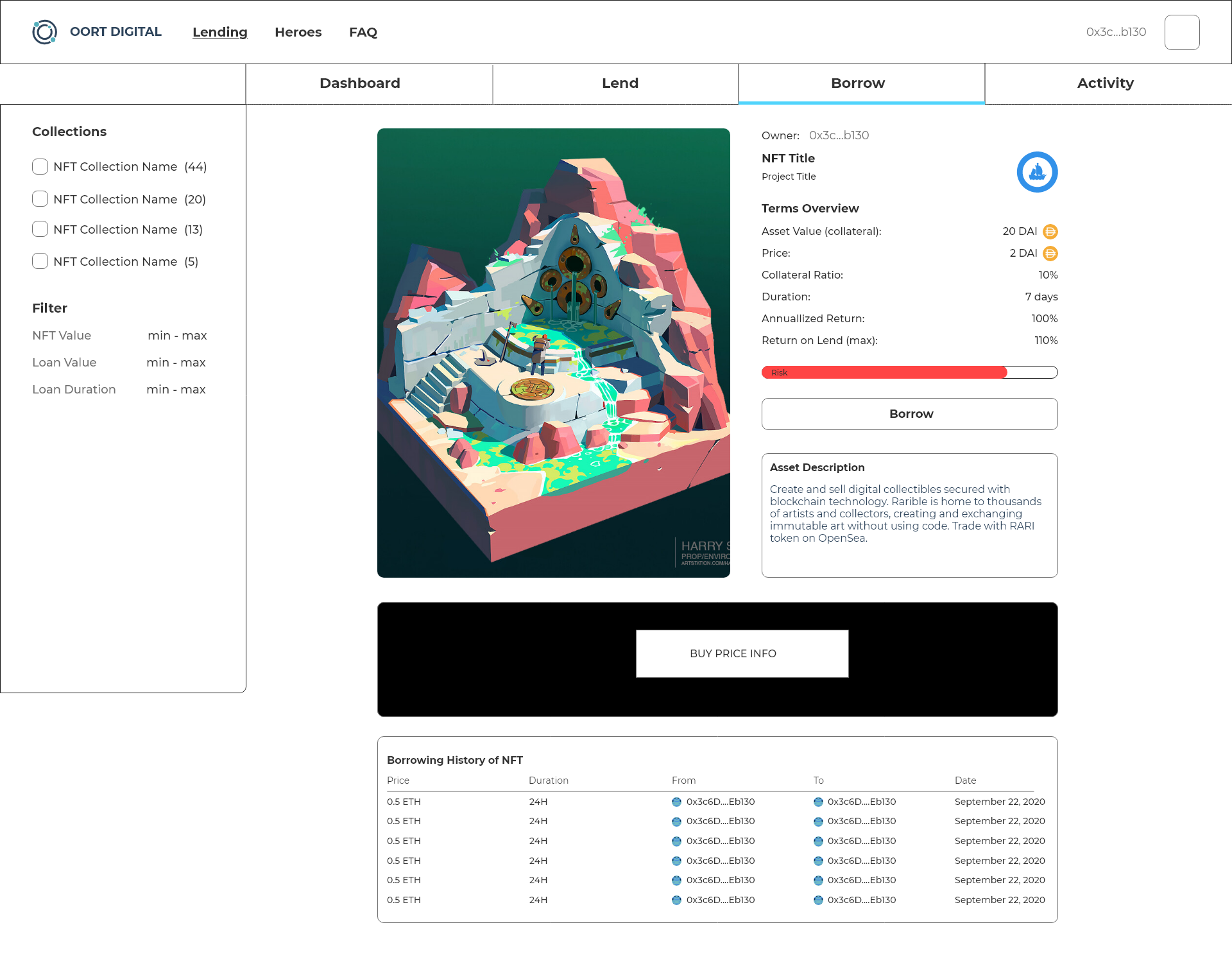The height and width of the screenshot is (975, 1232).
Task: Click the To column header in history
Action: pos(818,781)
